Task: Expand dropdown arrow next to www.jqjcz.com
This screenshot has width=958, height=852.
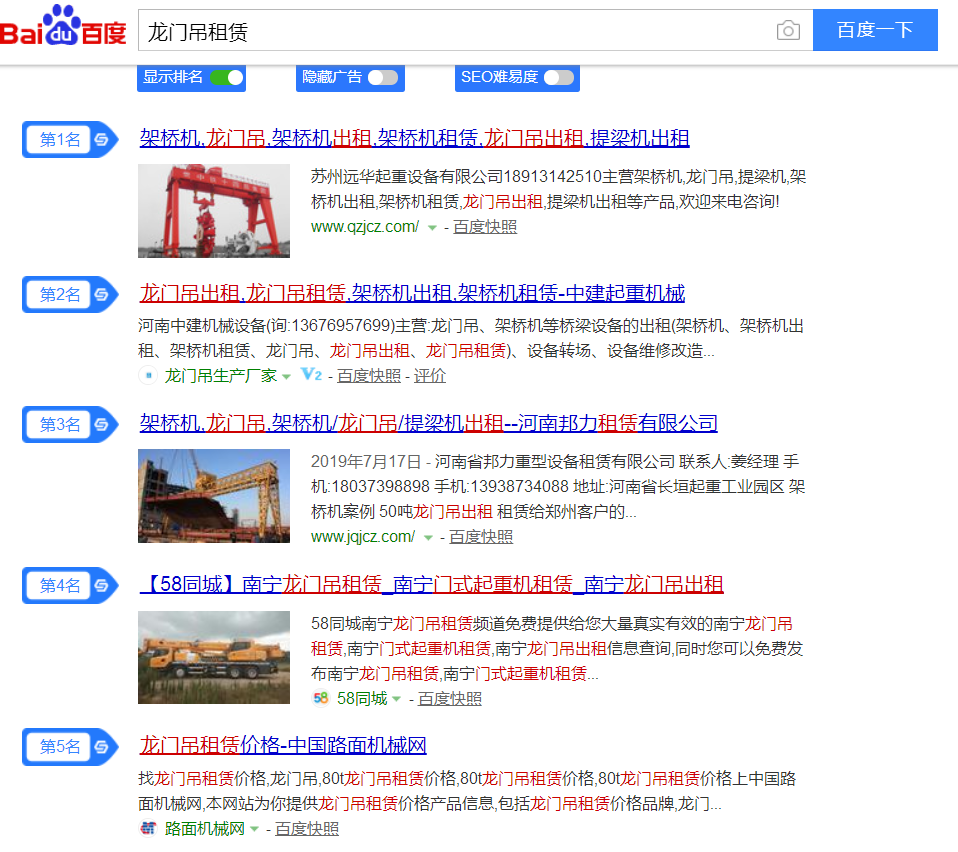Action: (x=428, y=538)
